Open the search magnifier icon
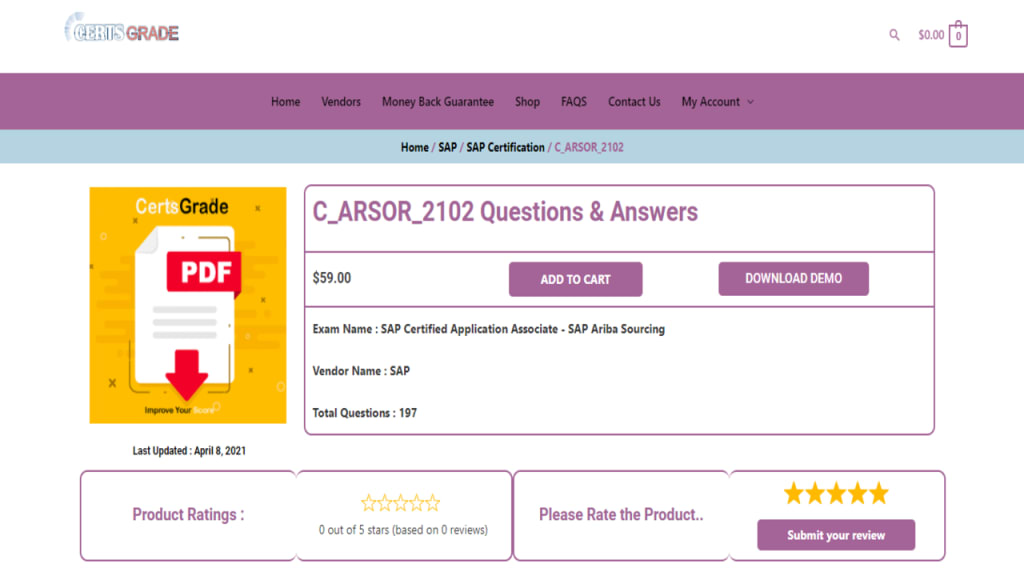The height and width of the screenshot is (576, 1024). coord(894,35)
